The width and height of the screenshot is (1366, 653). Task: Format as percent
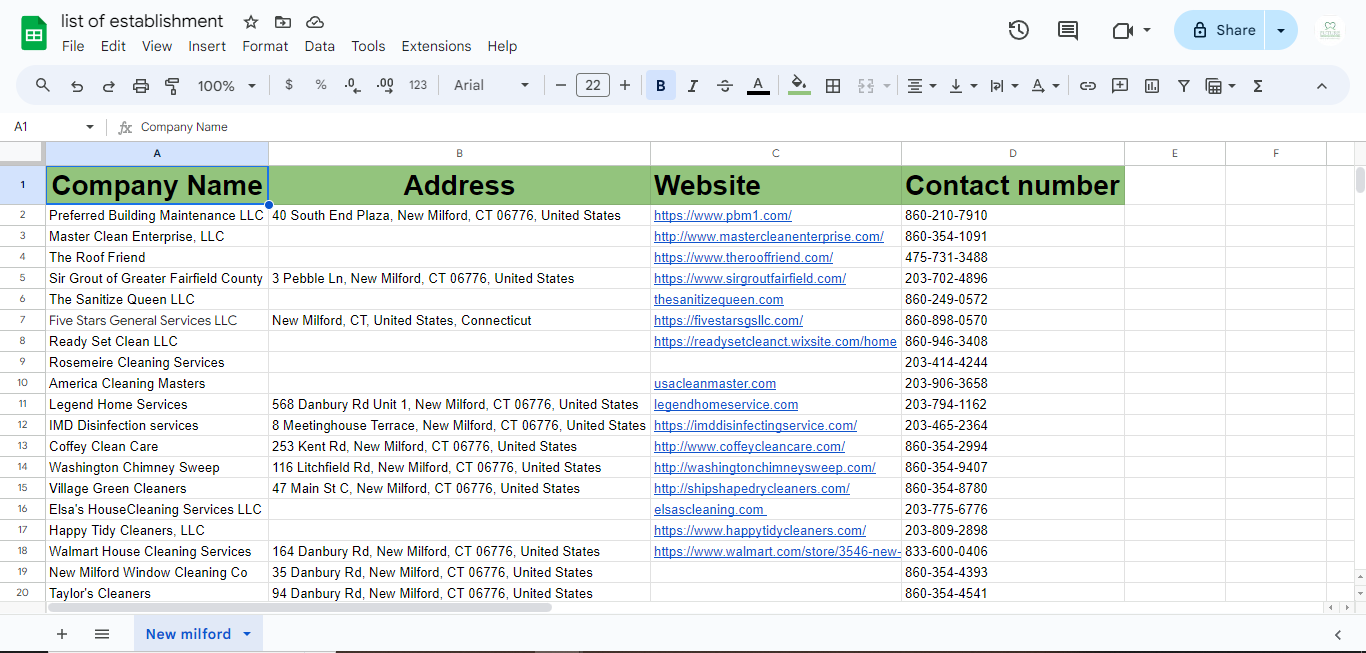(321, 86)
